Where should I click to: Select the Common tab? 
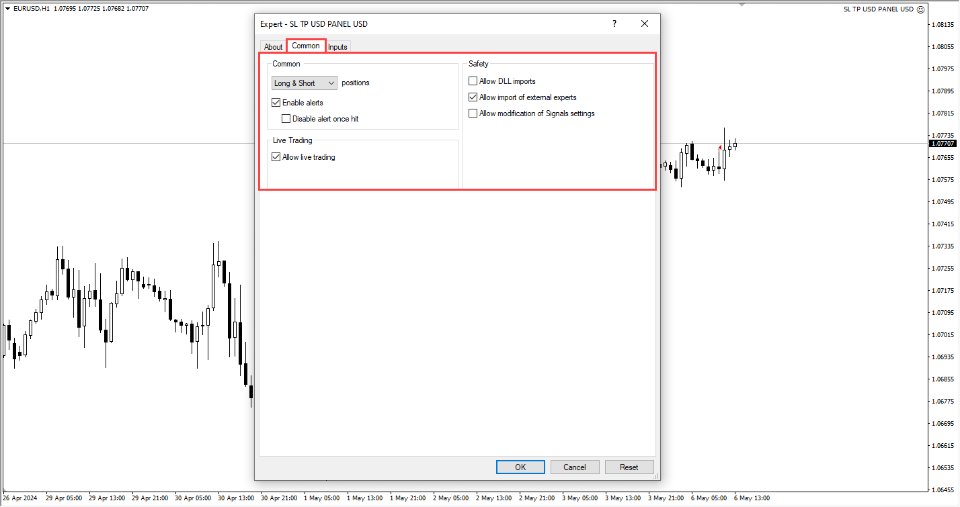[306, 46]
